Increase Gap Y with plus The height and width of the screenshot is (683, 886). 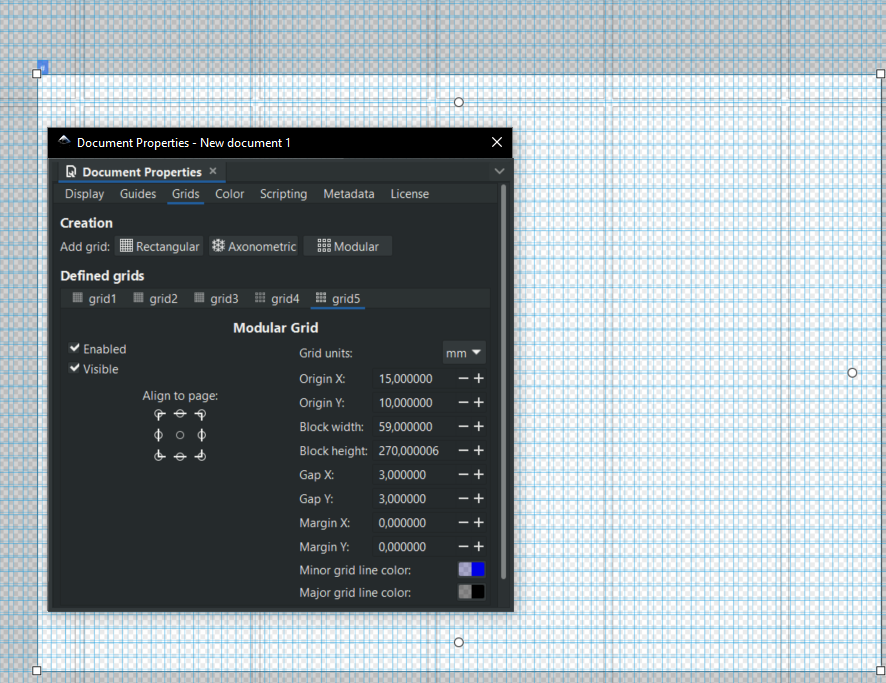coord(479,498)
